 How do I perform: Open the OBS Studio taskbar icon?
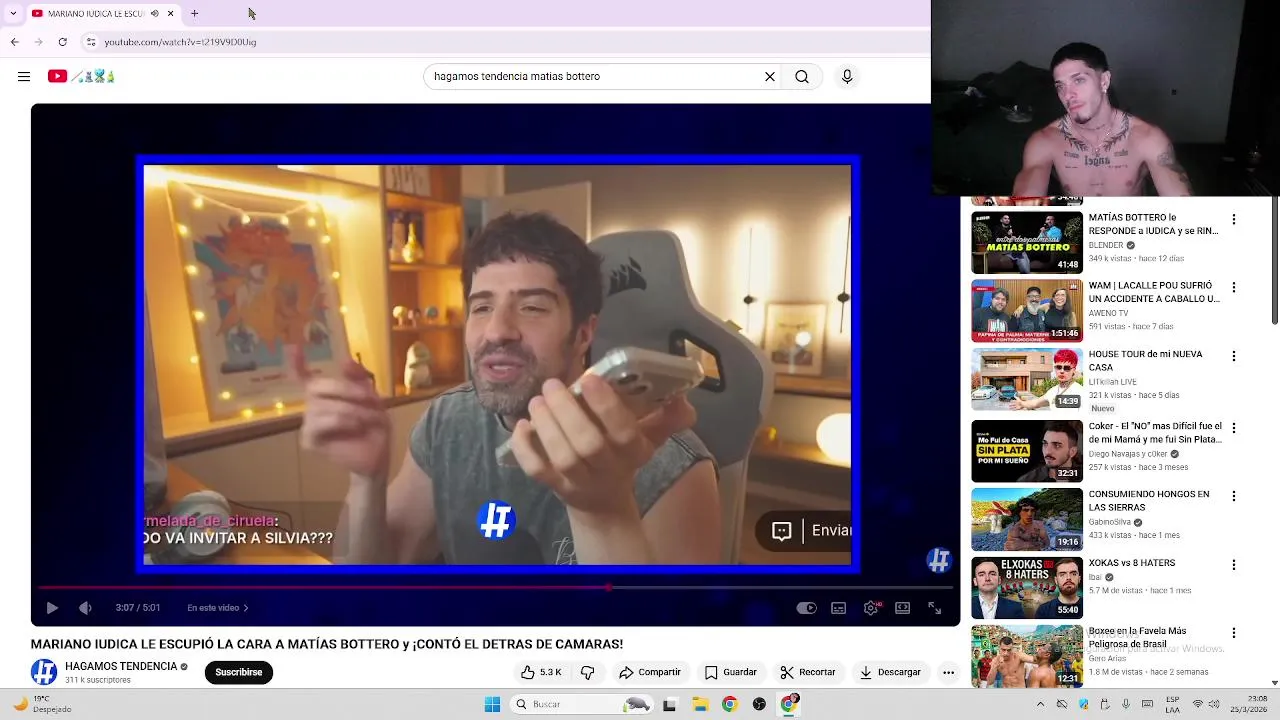(x=759, y=704)
